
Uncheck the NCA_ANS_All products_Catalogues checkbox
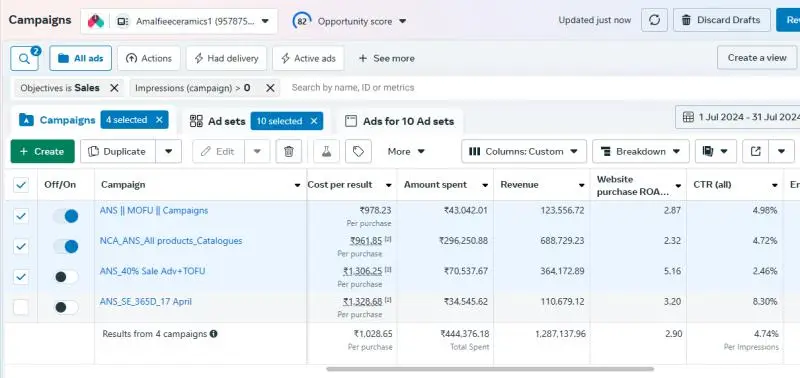[x=21, y=246]
